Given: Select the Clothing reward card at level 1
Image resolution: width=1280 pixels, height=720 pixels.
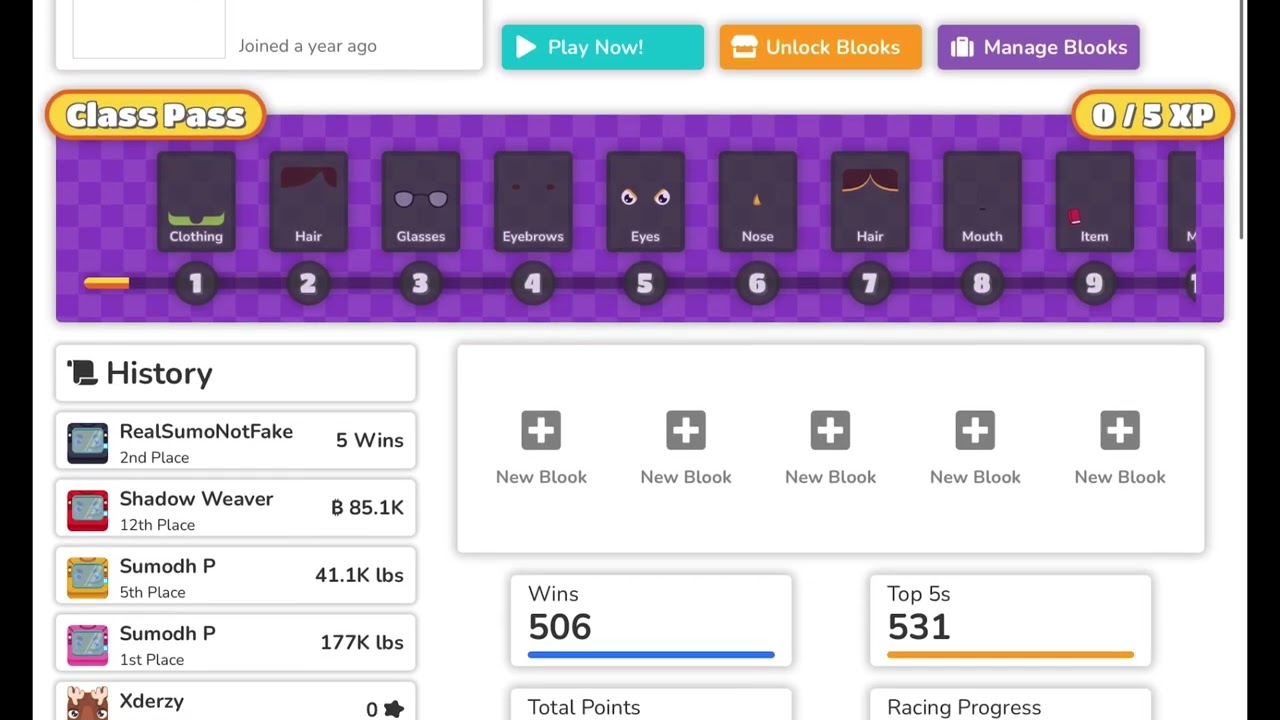Looking at the screenshot, I should tap(196, 201).
